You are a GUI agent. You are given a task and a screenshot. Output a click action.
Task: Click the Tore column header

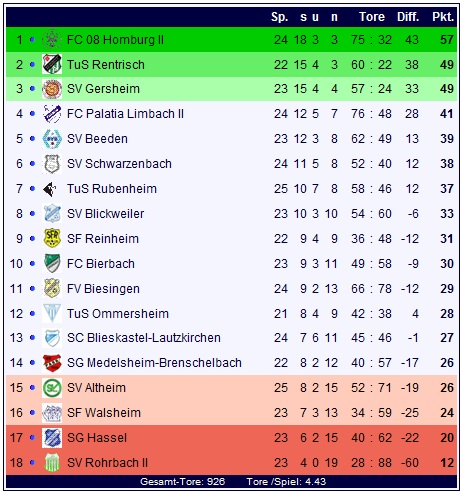coord(372,17)
